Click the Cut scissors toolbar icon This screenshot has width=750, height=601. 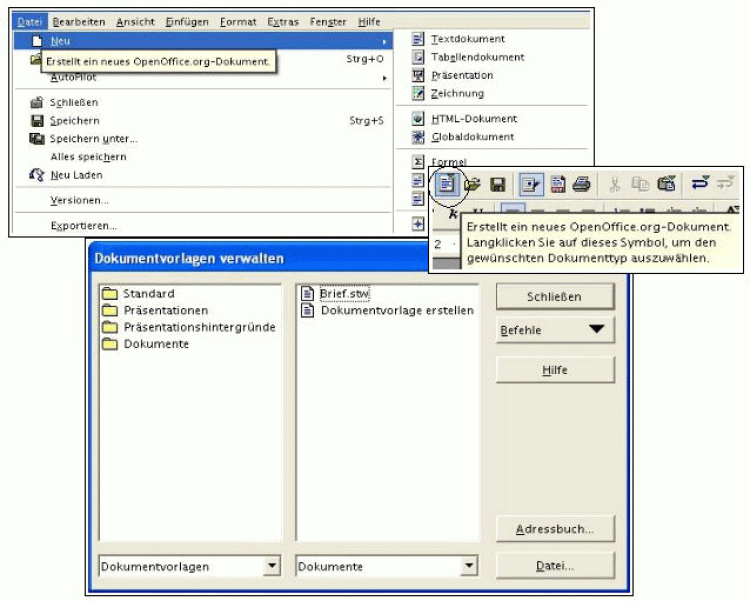(x=614, y=184)
